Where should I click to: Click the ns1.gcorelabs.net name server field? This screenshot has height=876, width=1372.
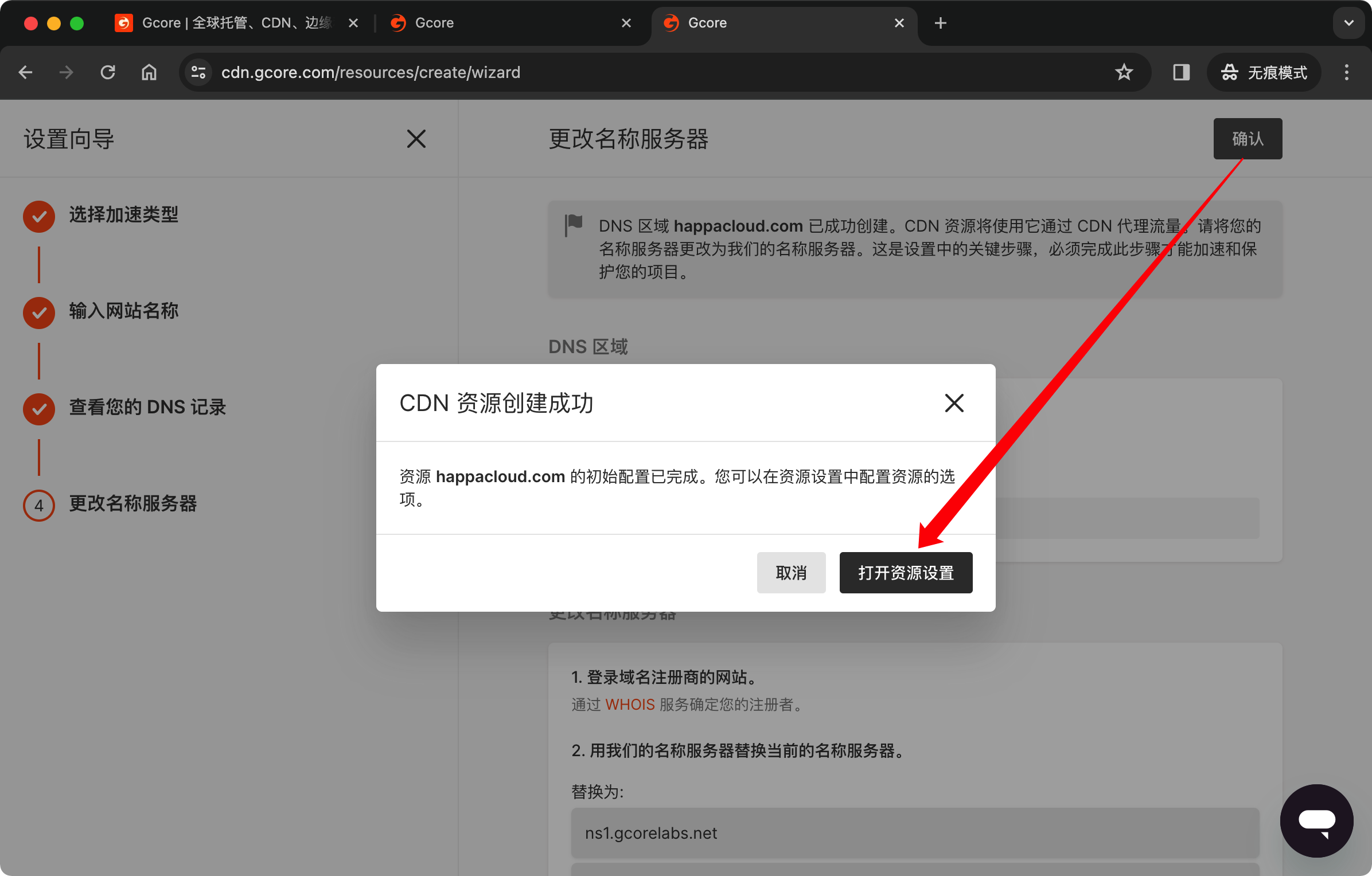tap(915, 833)
